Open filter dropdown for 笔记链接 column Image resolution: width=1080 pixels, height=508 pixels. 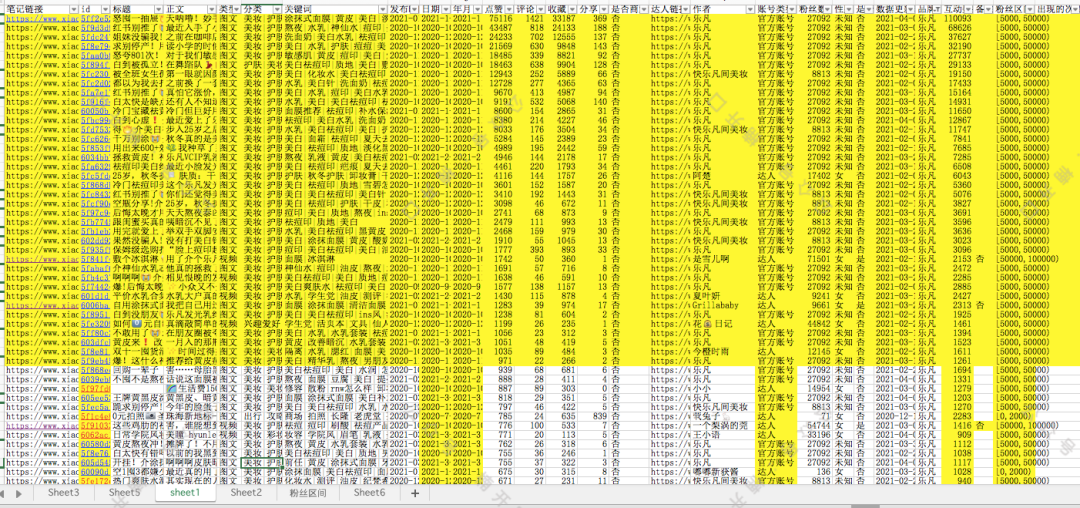click(74, 8)
